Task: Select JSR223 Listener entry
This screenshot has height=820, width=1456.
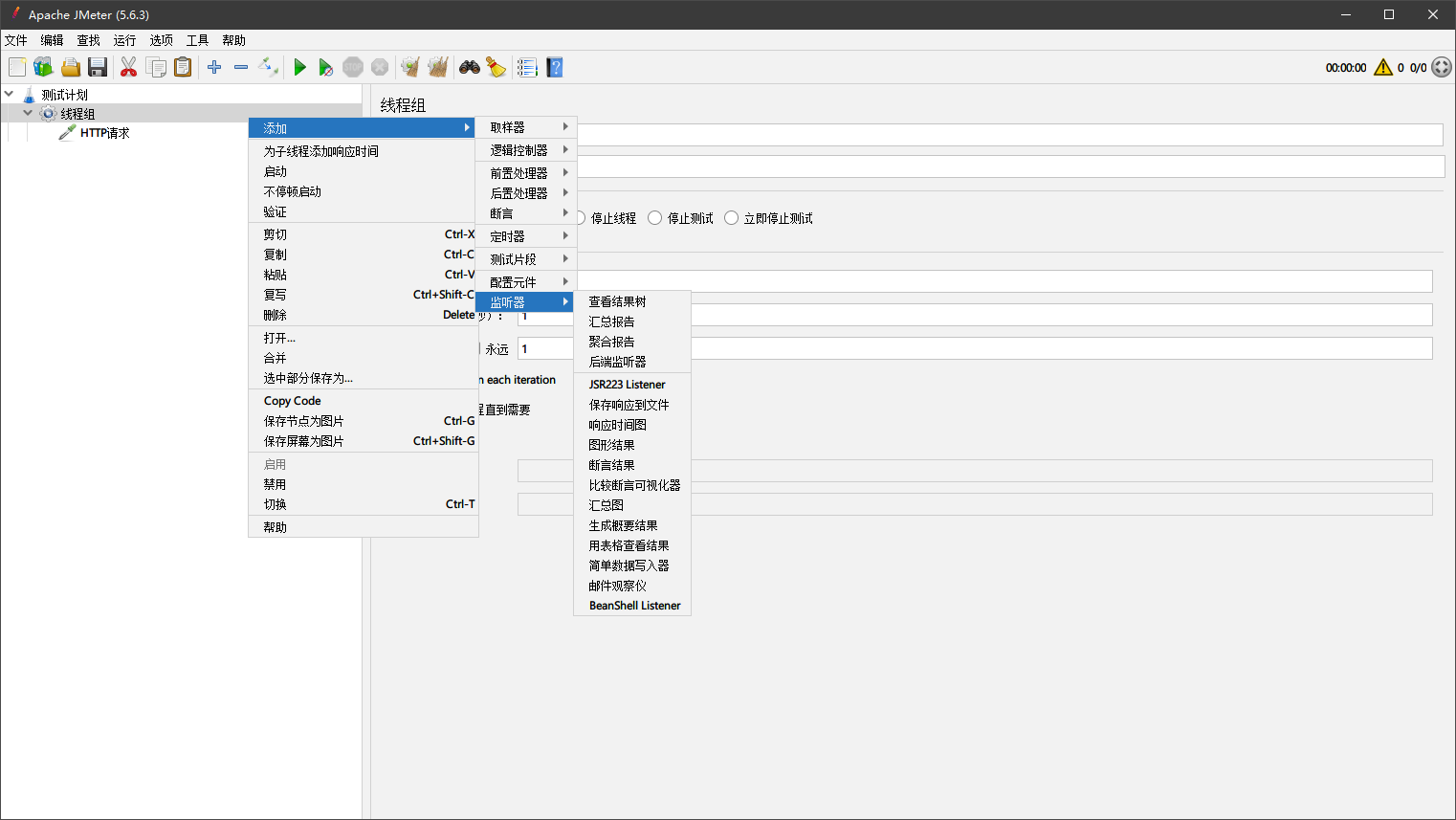Action: point(631,385)
